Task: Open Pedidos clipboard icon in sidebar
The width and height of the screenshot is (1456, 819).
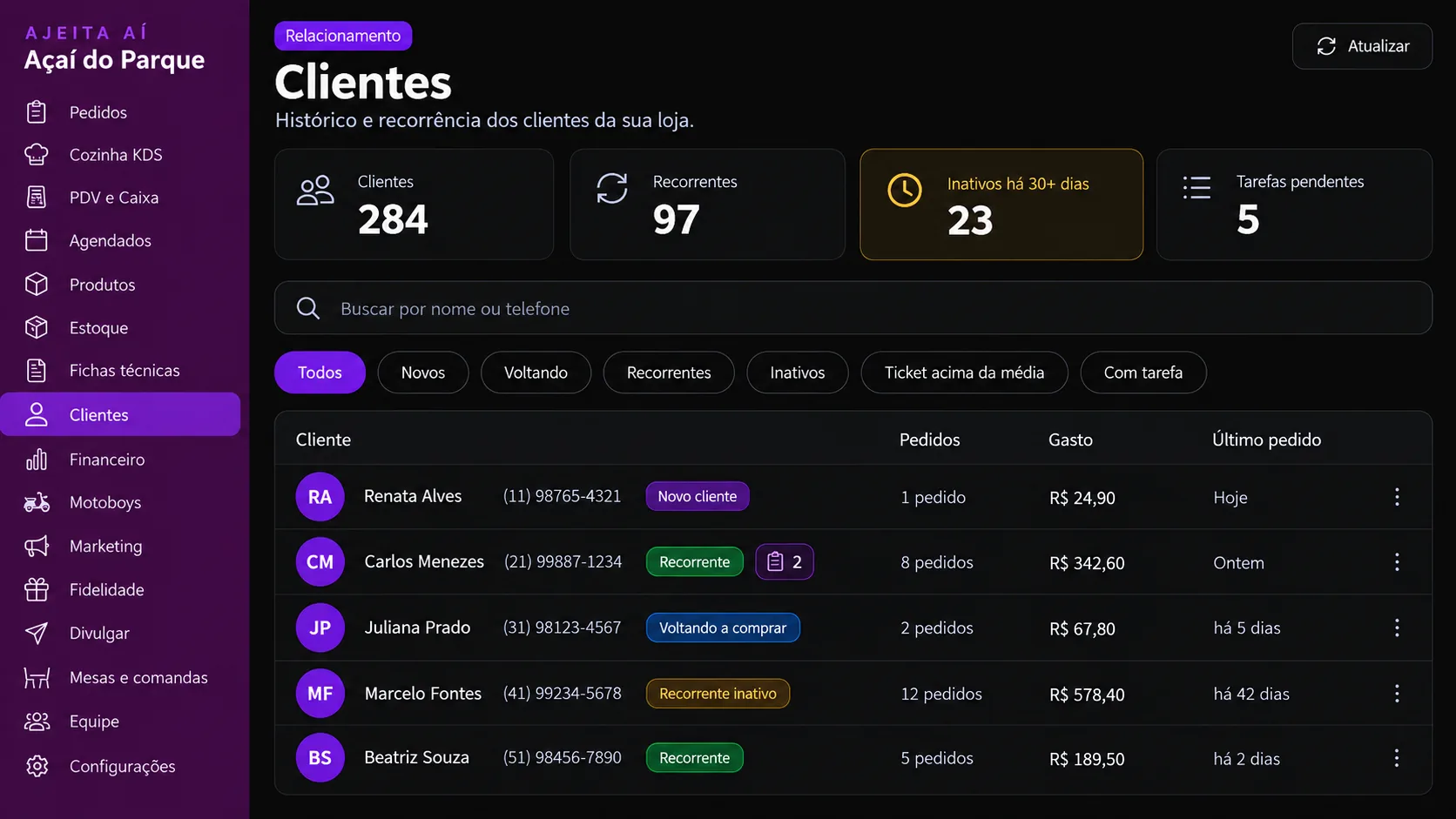Action: [37, 112]
